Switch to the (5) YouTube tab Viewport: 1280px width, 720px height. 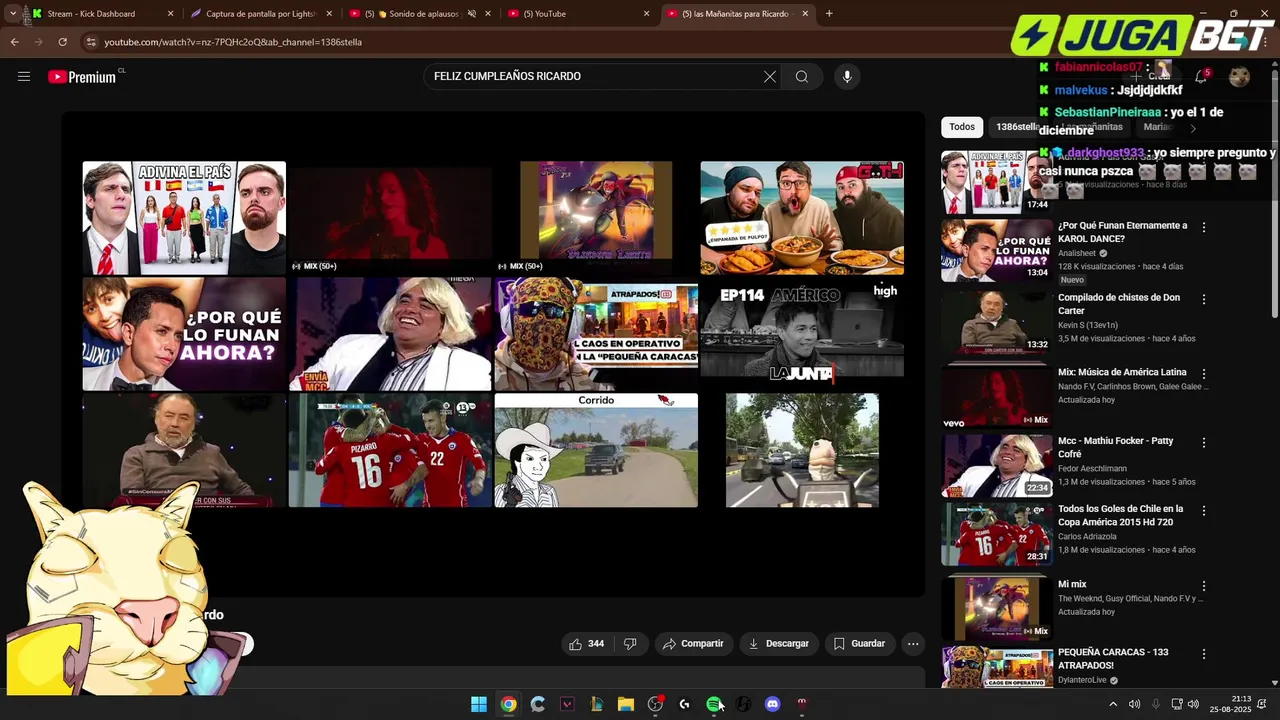pos(576,14)
